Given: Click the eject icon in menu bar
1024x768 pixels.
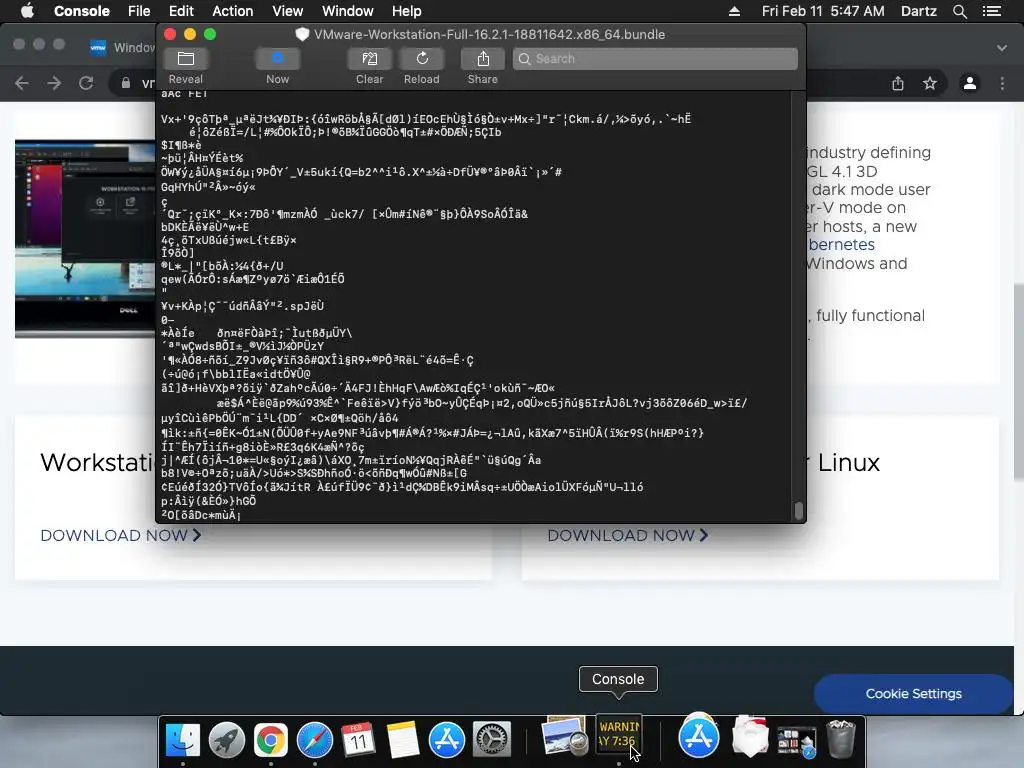Looking at the screenshot, I should coord(734,11).
